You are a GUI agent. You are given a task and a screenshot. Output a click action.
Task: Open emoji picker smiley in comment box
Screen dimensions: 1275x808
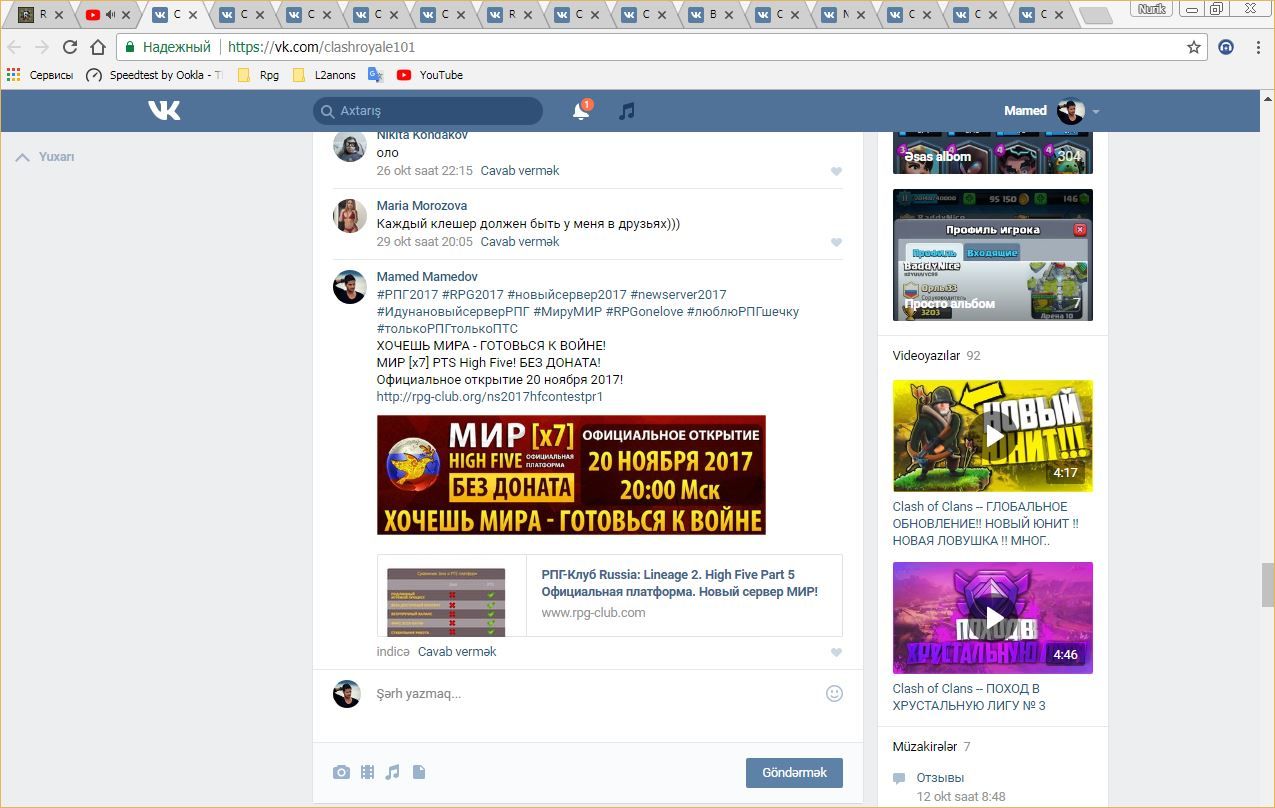tap(834, 693)
